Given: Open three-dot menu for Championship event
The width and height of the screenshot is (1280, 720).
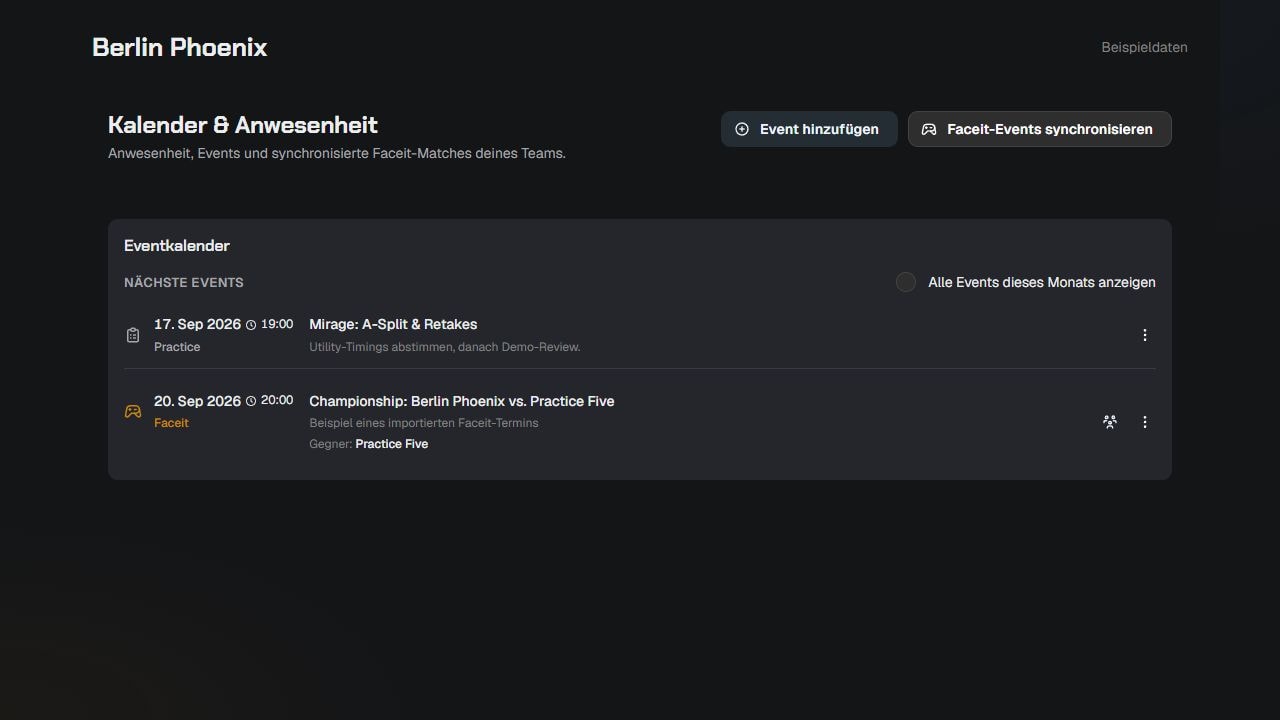Looking at the screenshot, I should (x=1145, y=422).
